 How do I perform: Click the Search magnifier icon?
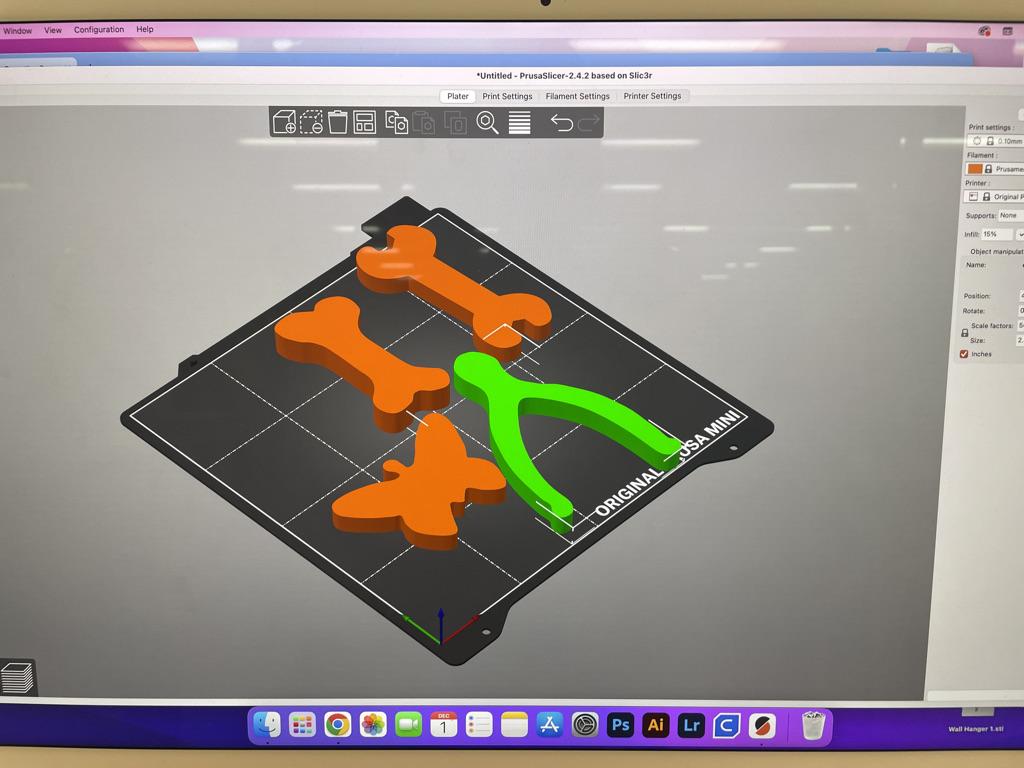(487, 122)
